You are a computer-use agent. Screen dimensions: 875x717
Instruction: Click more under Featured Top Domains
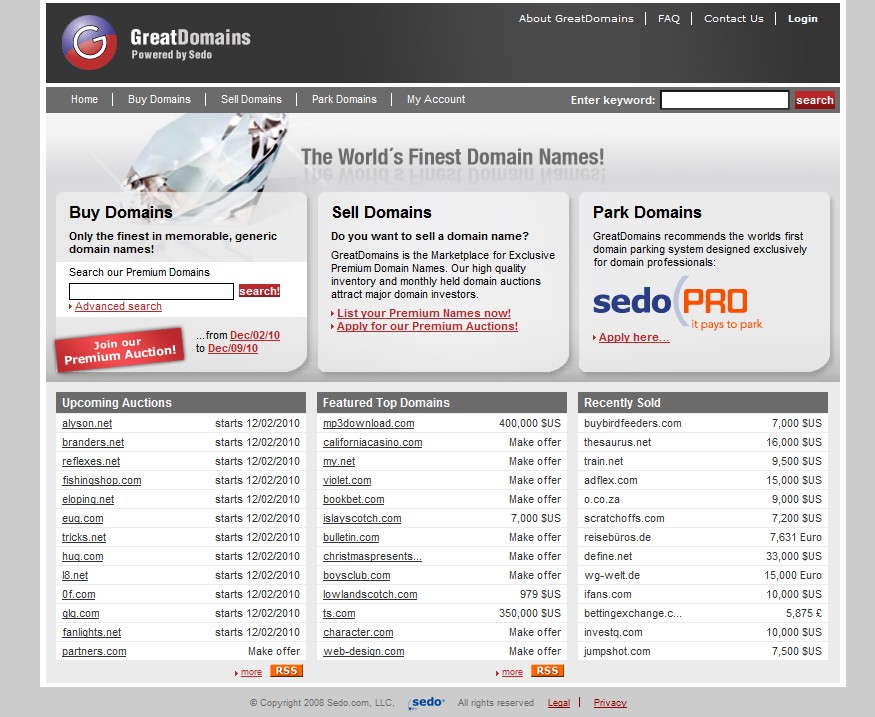tap(512, 672)
